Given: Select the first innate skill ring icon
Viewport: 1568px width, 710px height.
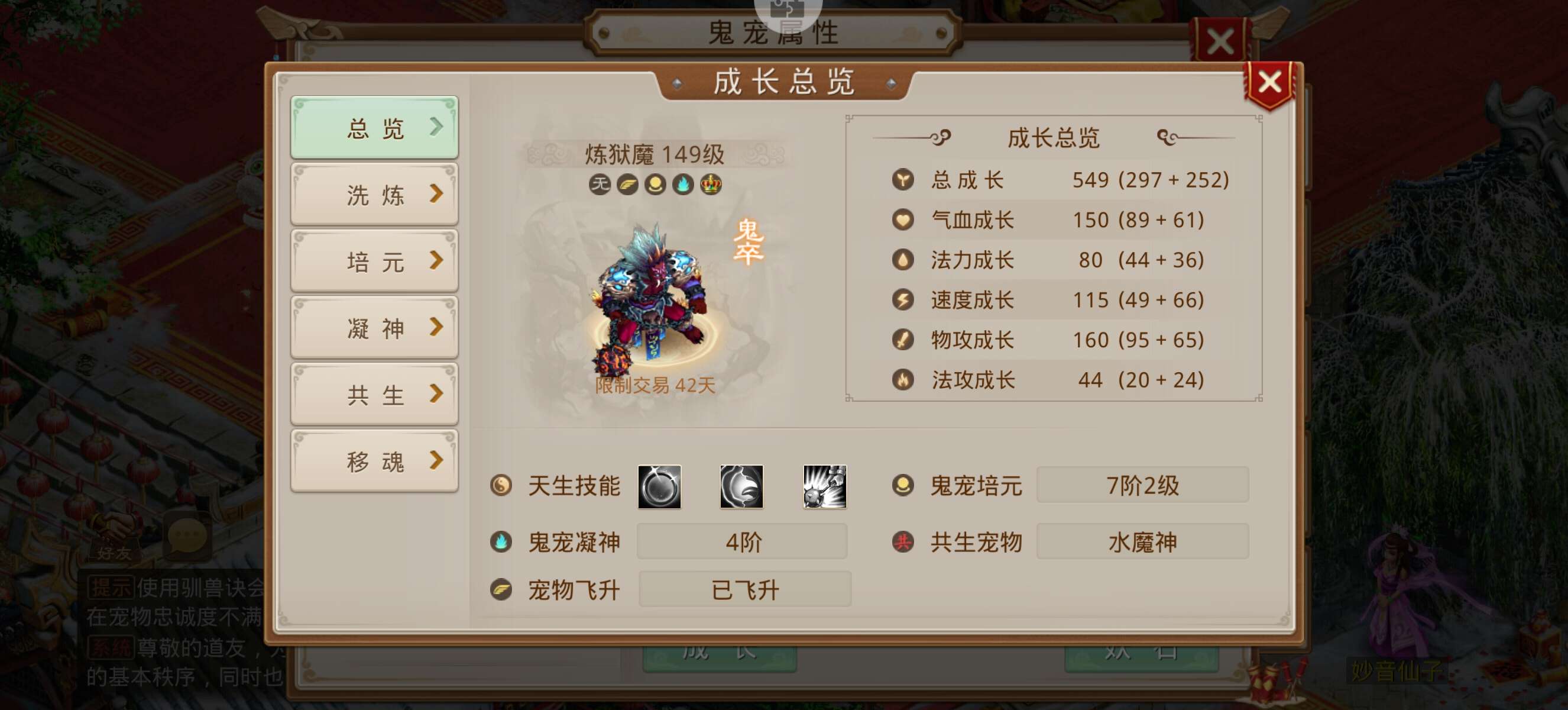Looking at the screenshot, I should coord(659,486).
